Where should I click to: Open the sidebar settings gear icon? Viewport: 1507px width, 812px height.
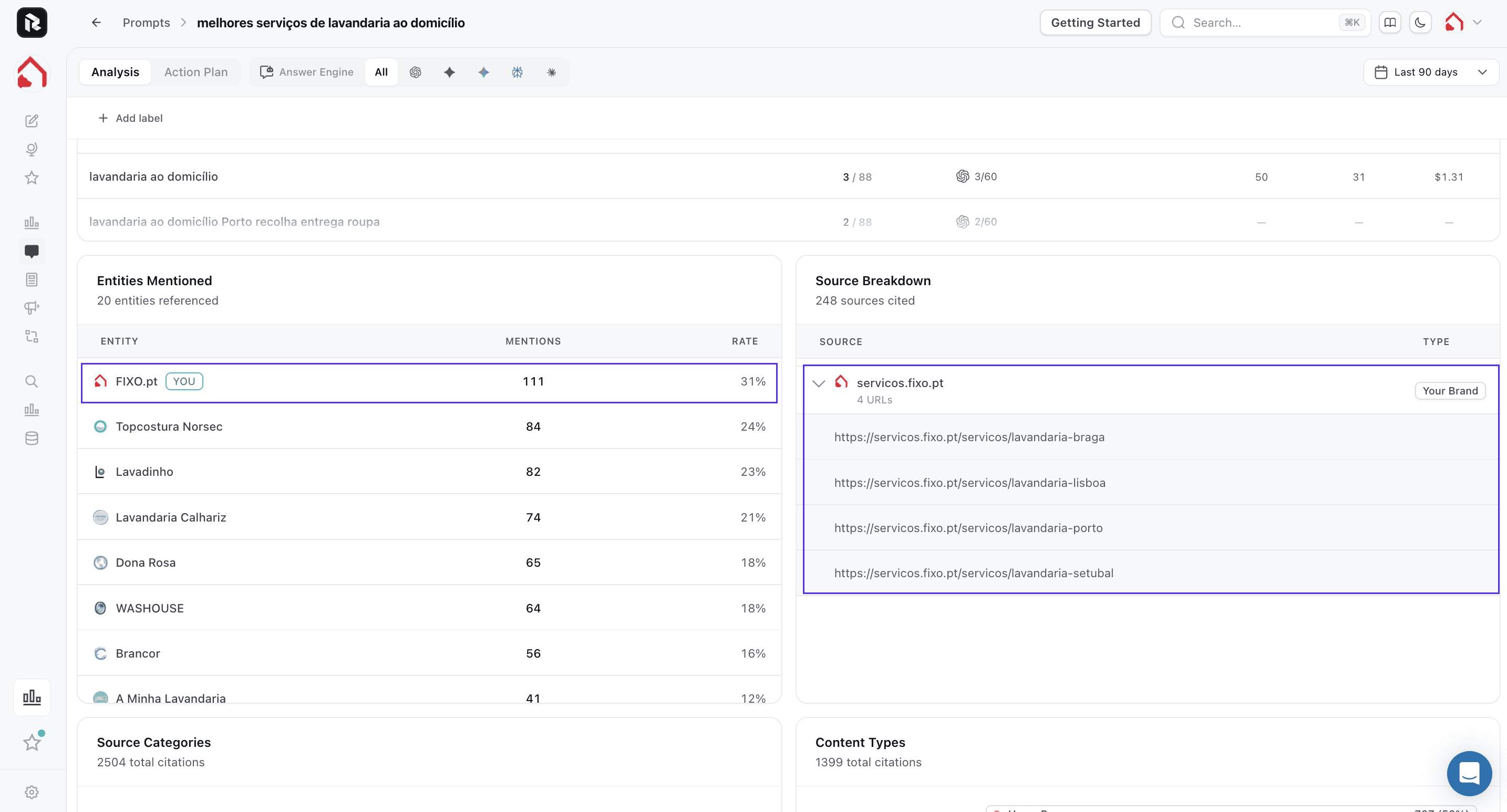[x=32, y=792]
